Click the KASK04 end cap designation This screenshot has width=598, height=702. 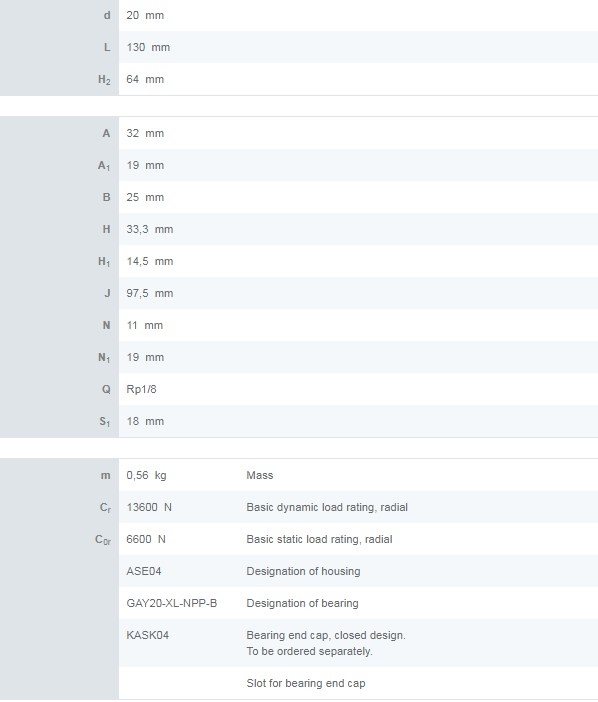pos(147,635)
